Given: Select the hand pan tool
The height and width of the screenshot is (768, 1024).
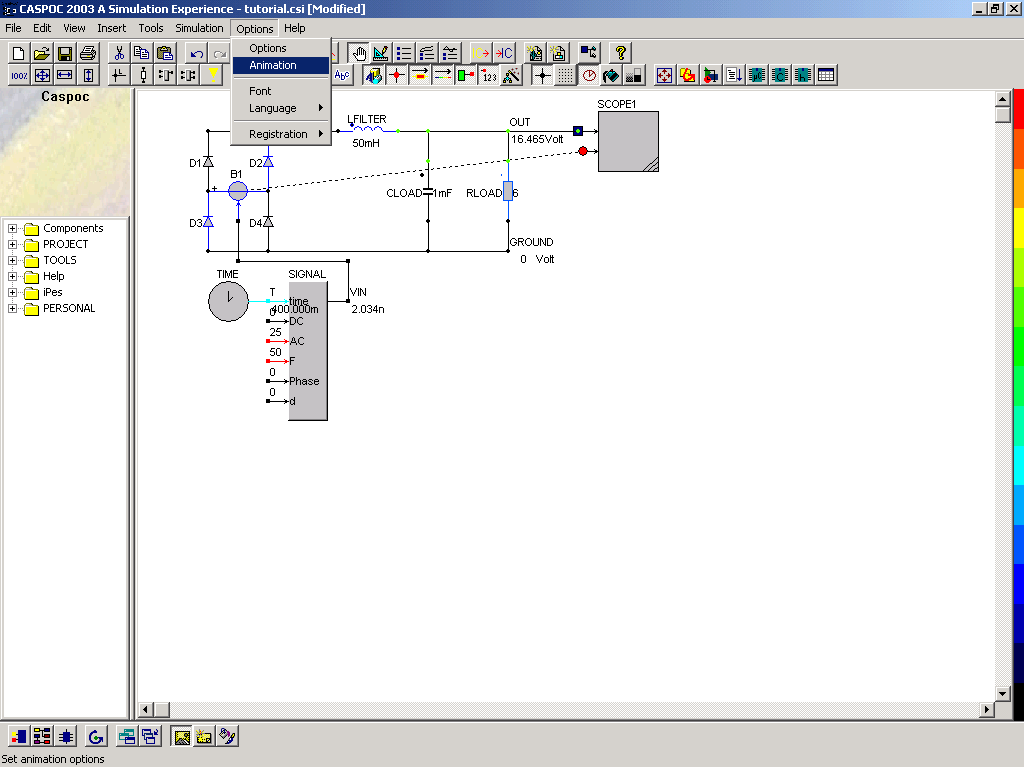Looking at the screenshot, I should click(359, 53).
